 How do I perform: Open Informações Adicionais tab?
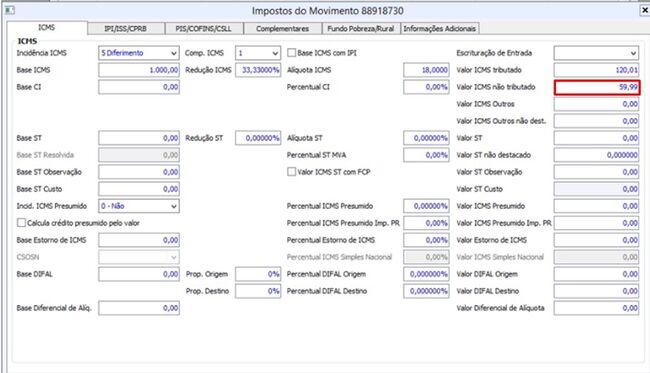(440, 29)
